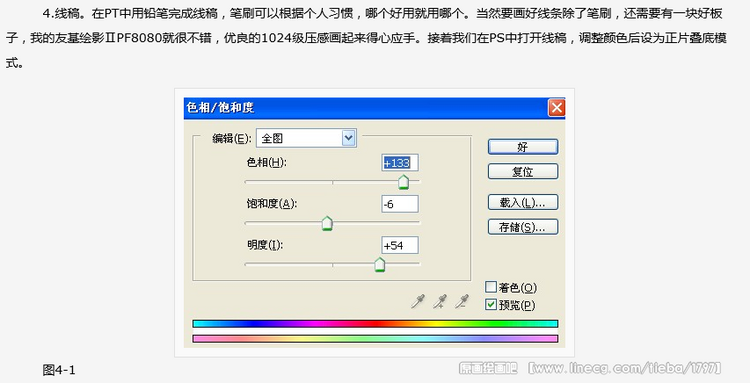The width and height of the screenshot is (750, 383).
Task: Select the subtract-from-sample eyedropper (minus)
Action: (x=462, y=301)
